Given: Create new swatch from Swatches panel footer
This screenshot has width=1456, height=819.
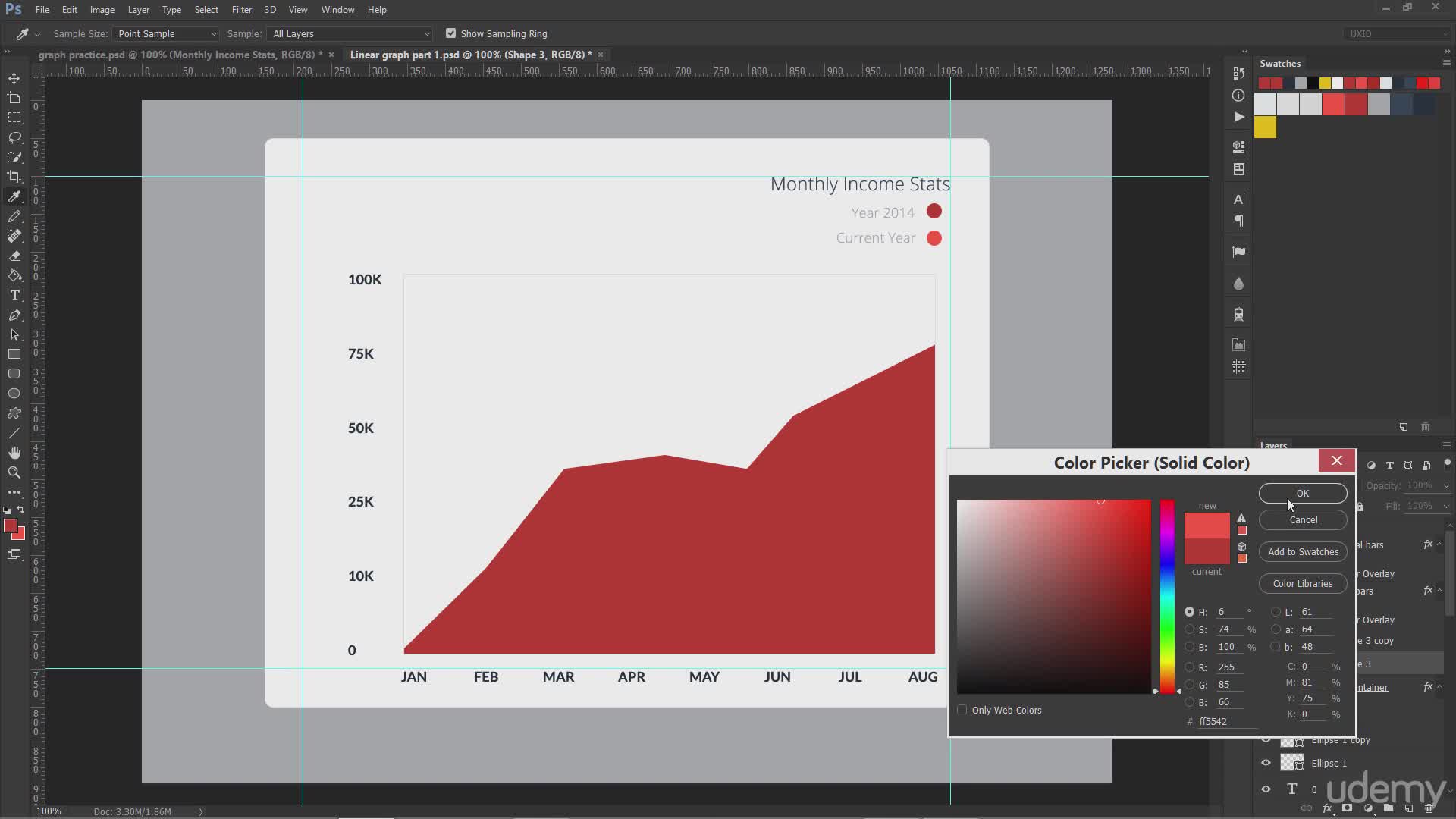Looking at the screenshot, I should (x=1403, y=427).
